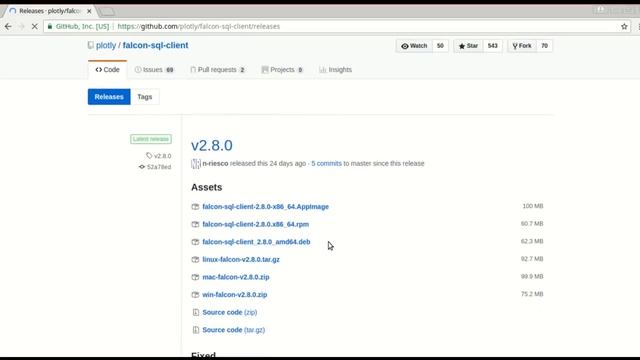
Task: Click the 99.9 MB size text
Action: coord(532,276)
